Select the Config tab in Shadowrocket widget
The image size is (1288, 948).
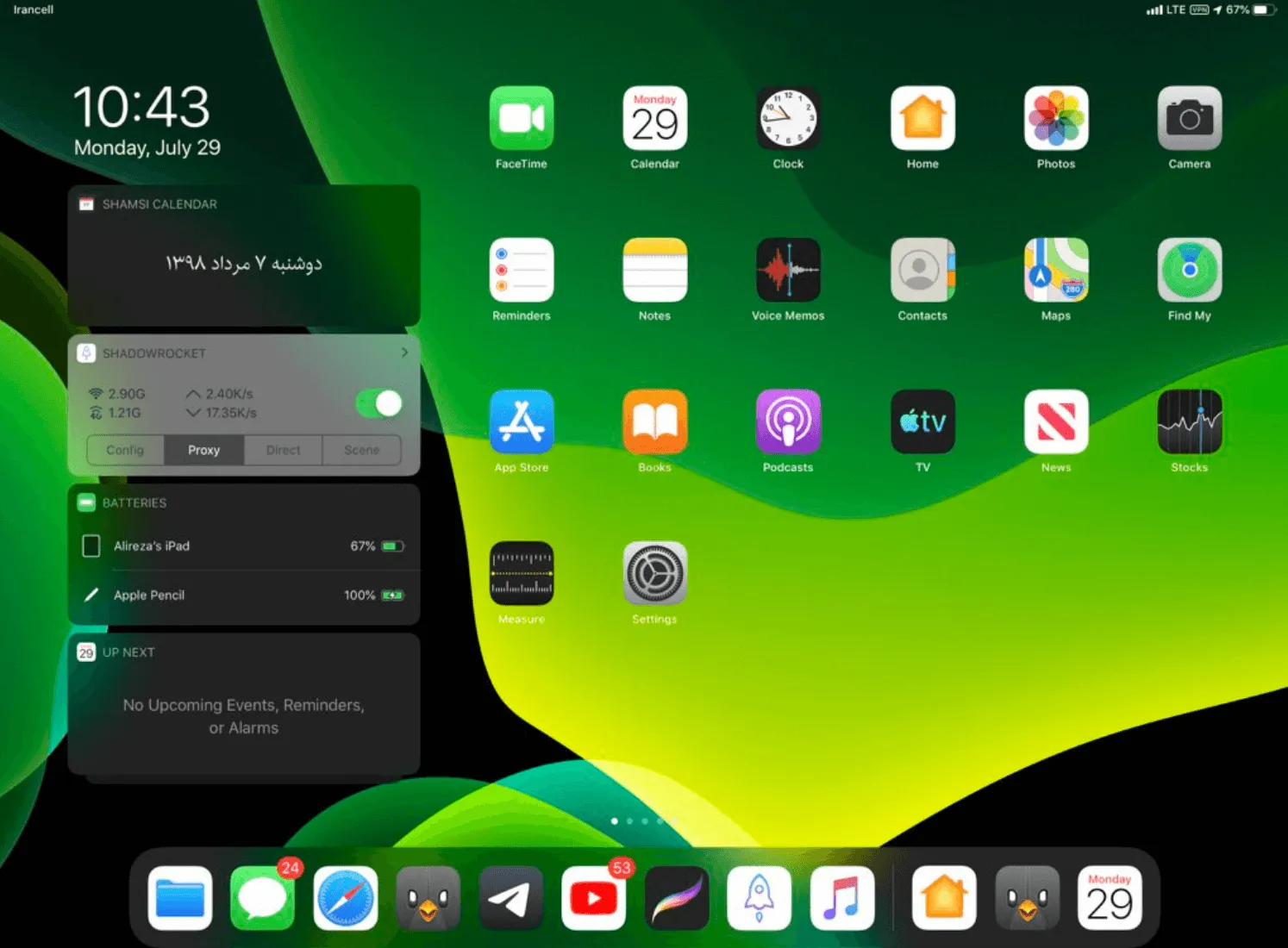point(125,450)
